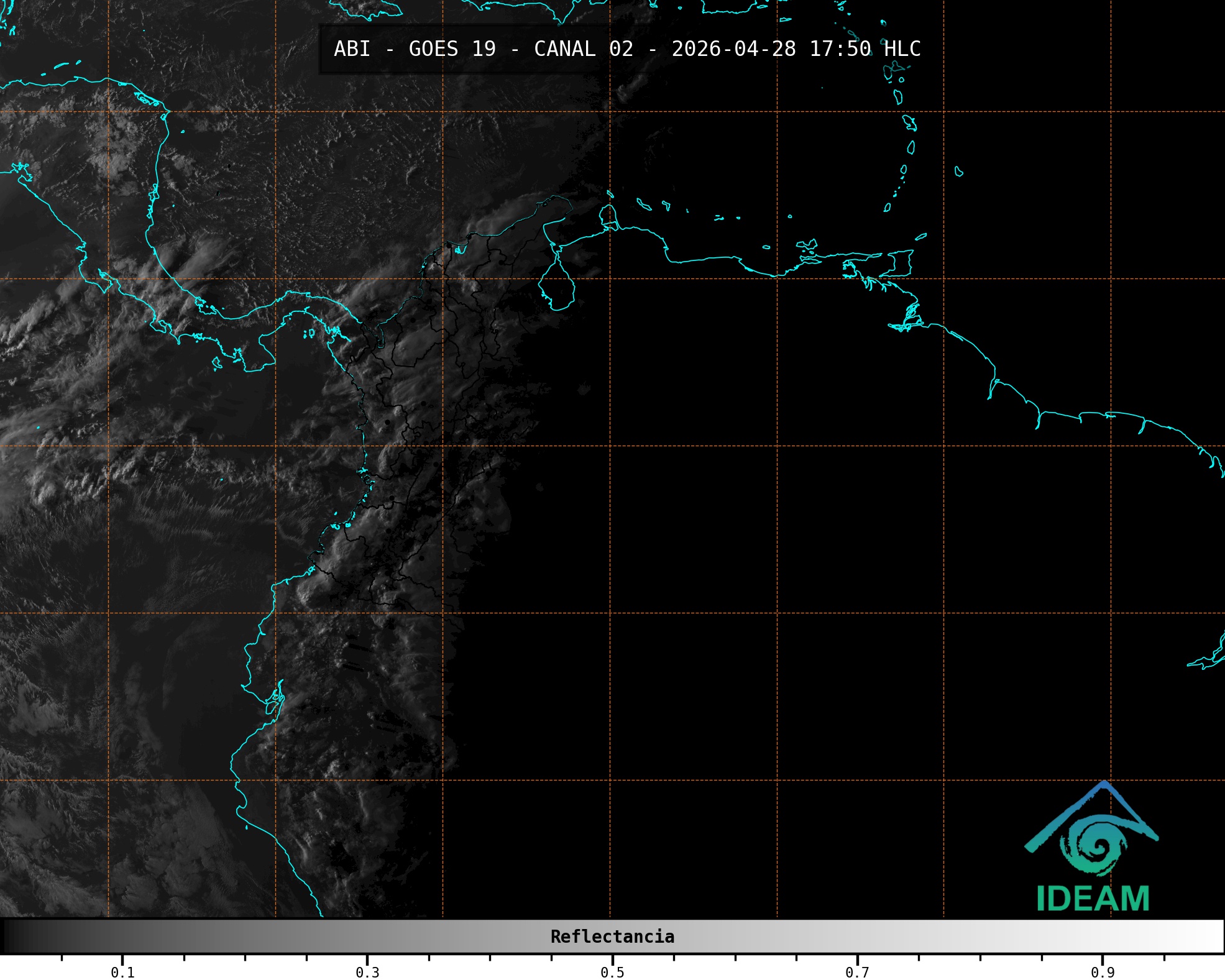
Task: Click the IDEAM green text label
Action: [x=1093, y=899]
